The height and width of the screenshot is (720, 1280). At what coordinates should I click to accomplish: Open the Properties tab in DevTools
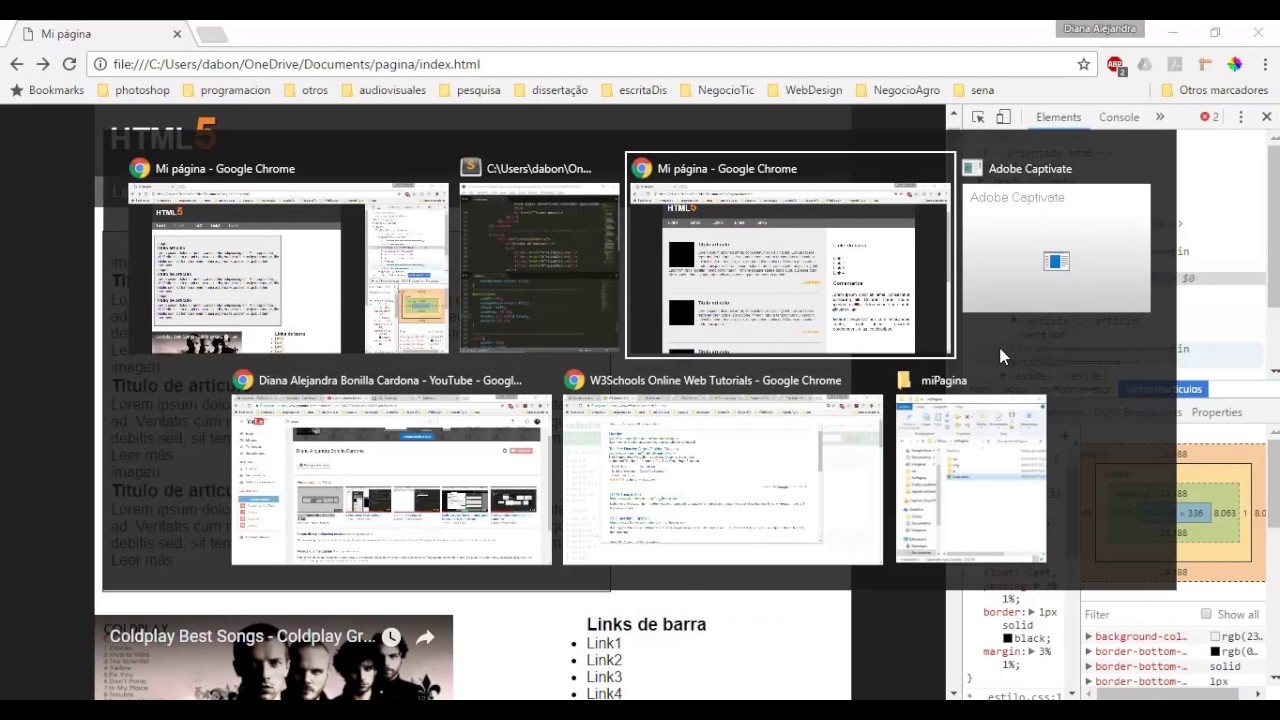tap(1216, 412)
